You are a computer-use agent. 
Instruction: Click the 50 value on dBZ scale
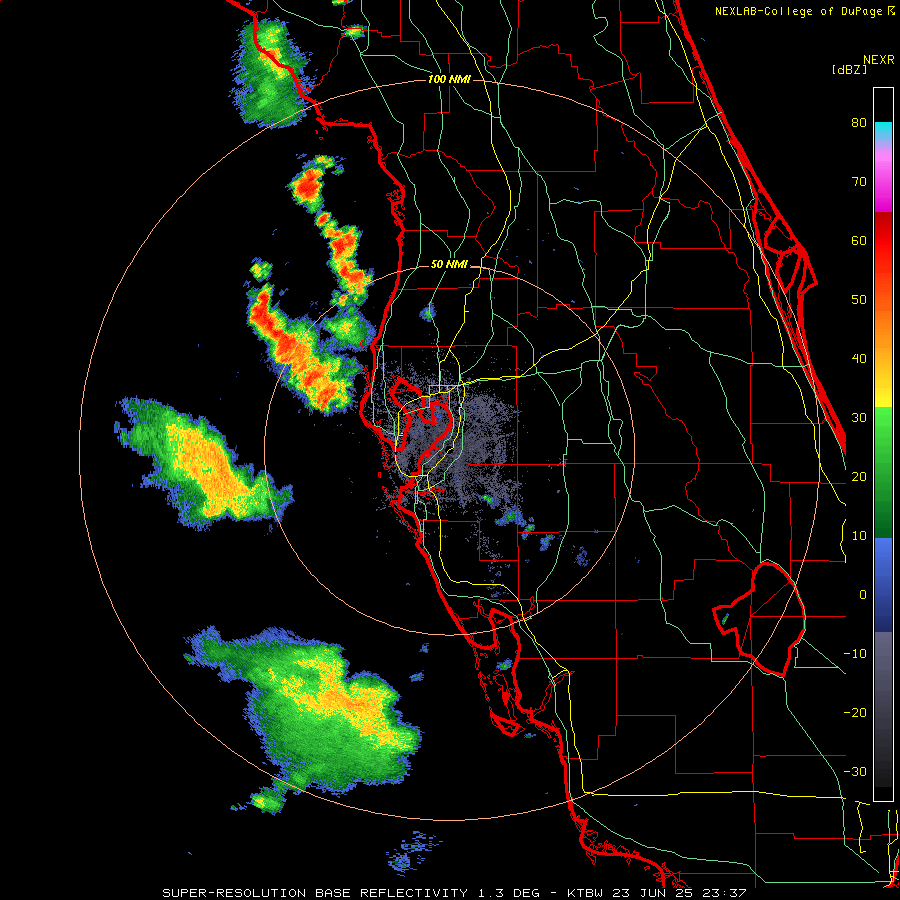coord(859,300)
